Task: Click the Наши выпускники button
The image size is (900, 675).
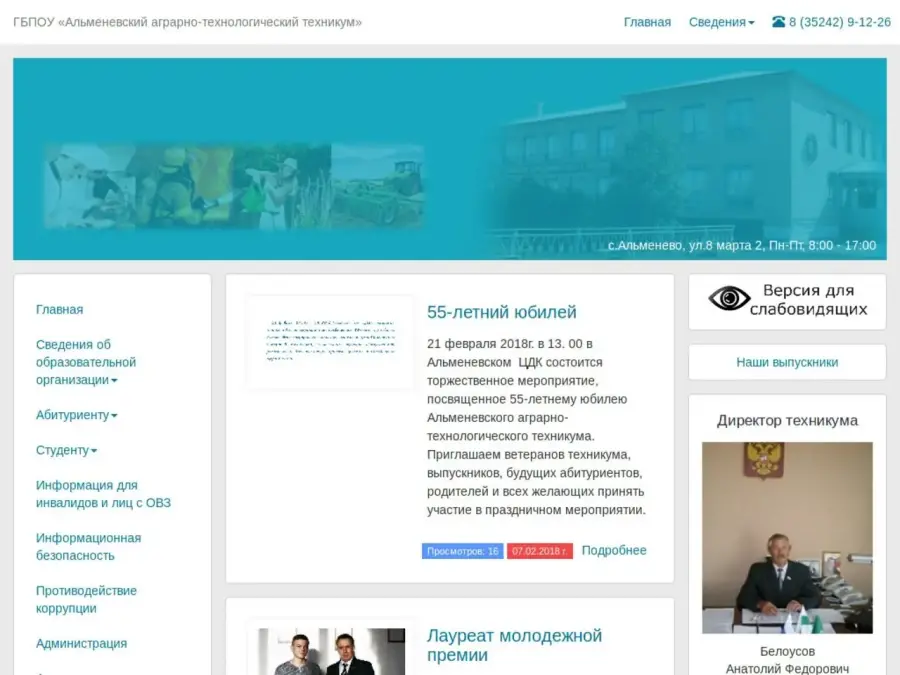Action: 787,362
